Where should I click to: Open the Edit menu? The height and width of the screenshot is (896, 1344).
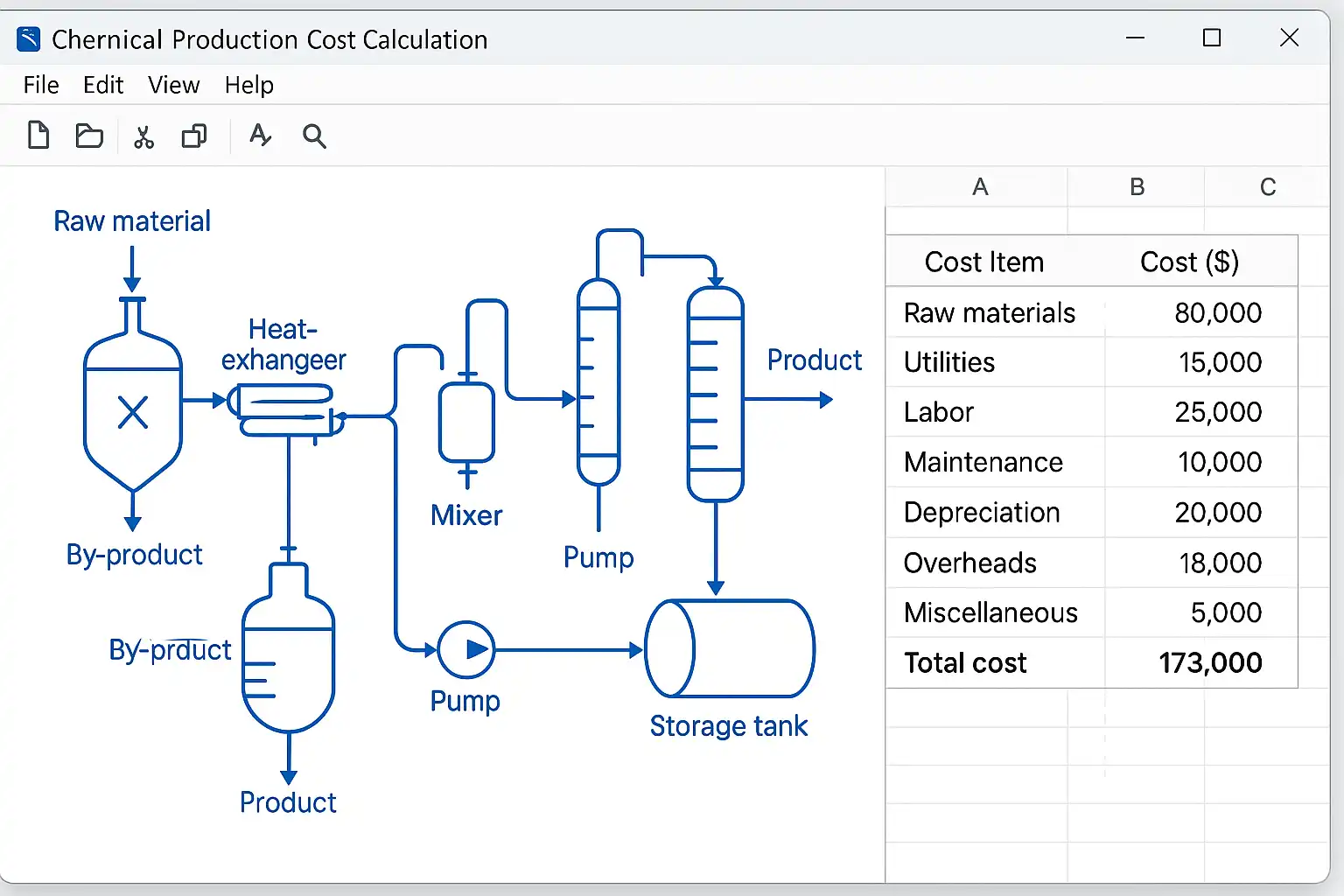point(103,85)
